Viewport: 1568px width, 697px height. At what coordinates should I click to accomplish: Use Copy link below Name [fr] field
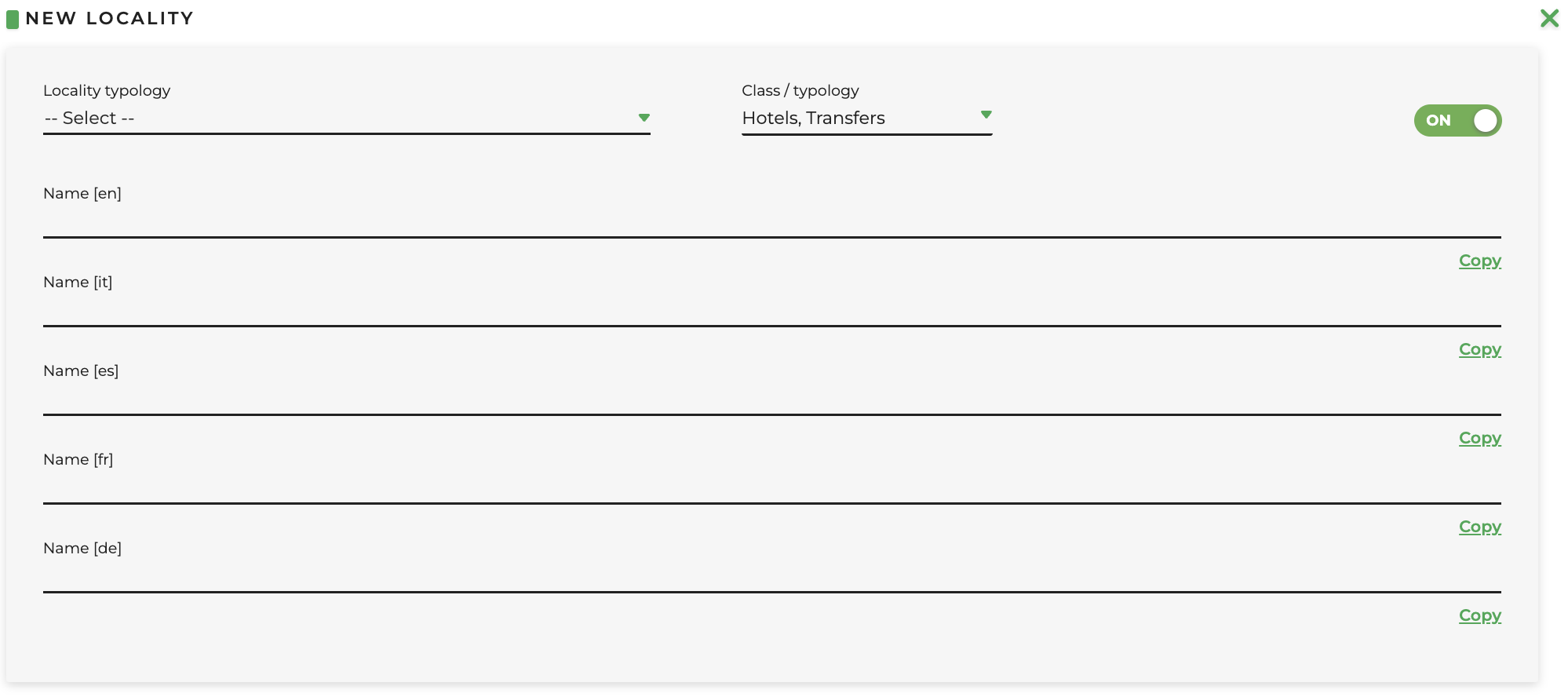[1479, 527]
